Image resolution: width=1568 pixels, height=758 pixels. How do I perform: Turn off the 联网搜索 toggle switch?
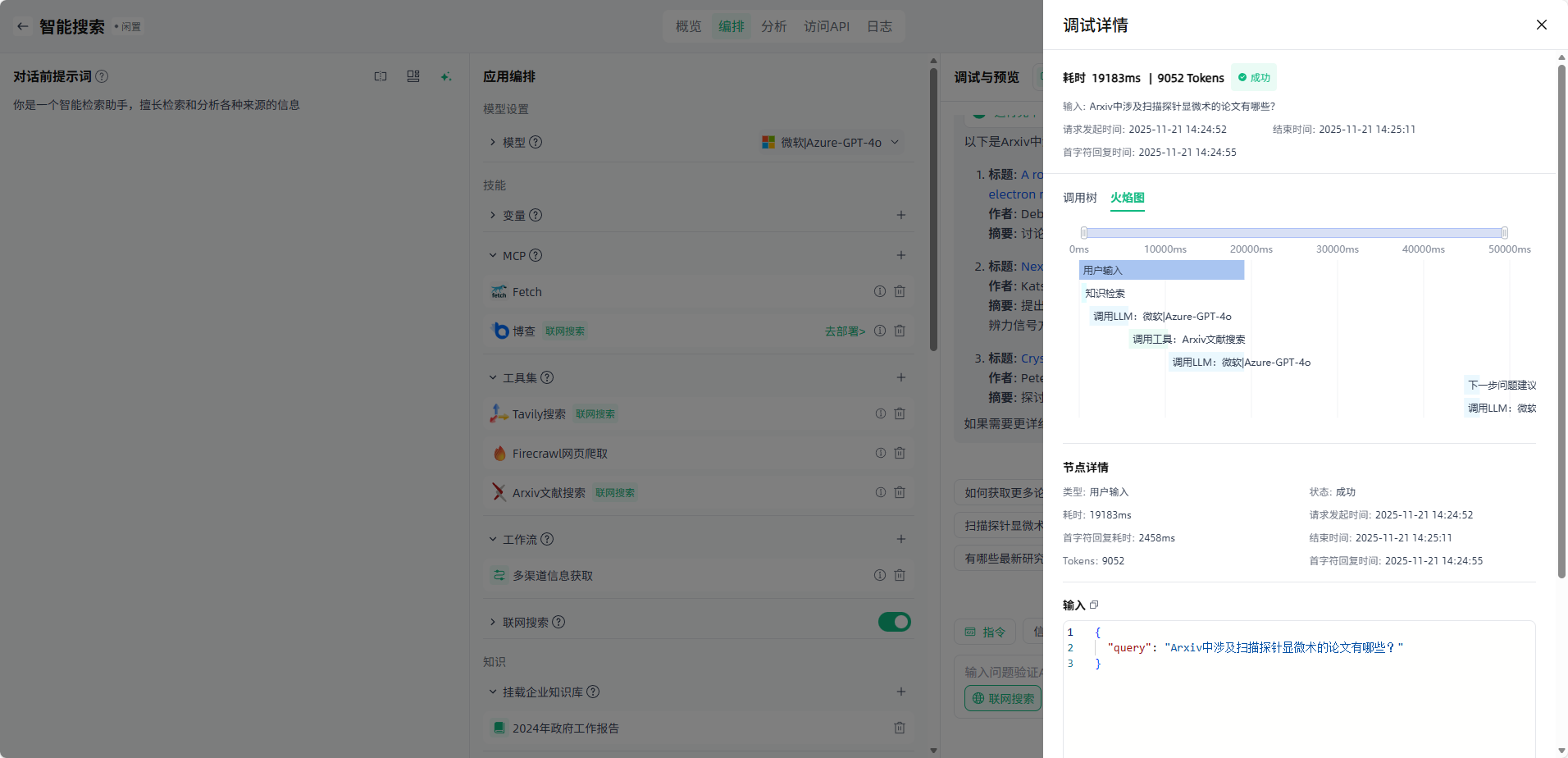[x=894, y=622]
